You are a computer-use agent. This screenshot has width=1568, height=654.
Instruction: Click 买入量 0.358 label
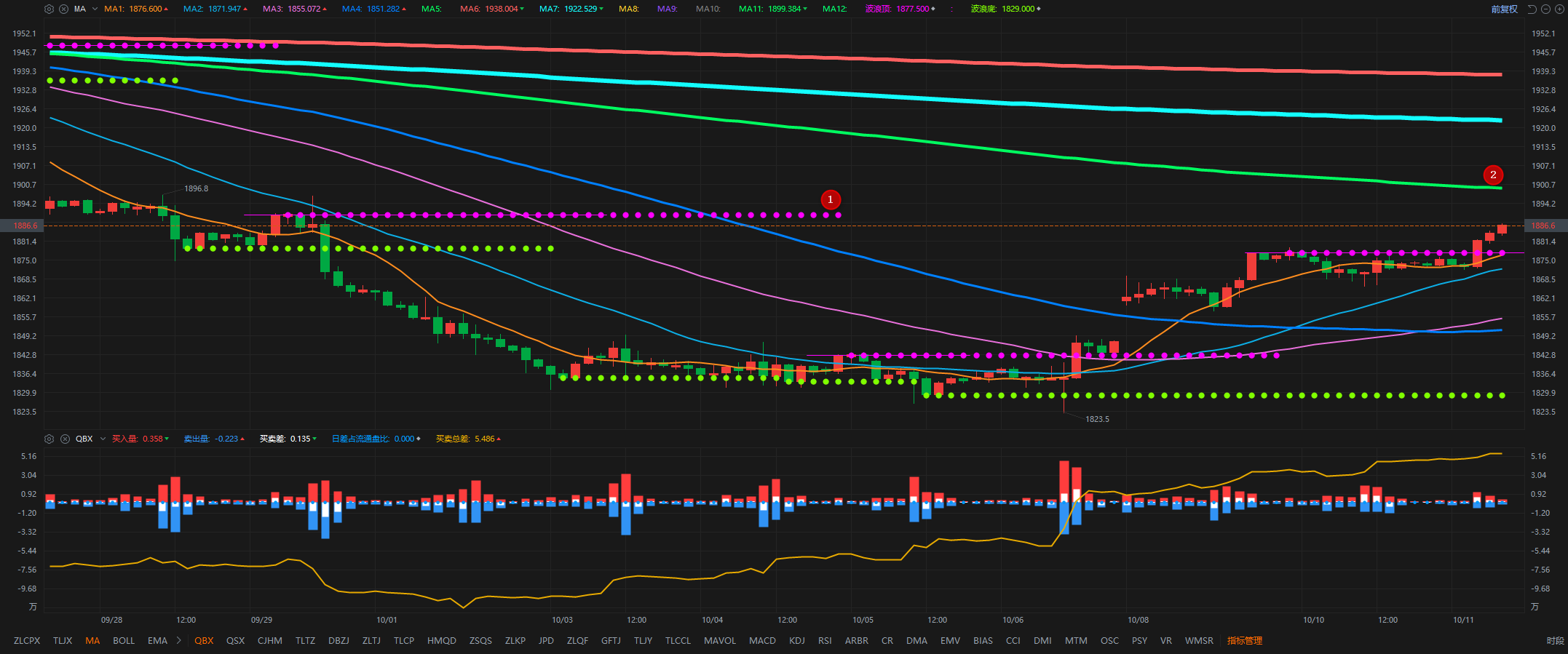coord(140,439)
